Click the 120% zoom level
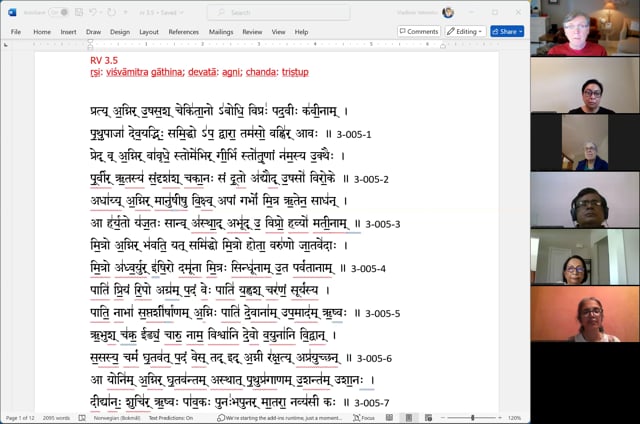 tap(514, 418)
